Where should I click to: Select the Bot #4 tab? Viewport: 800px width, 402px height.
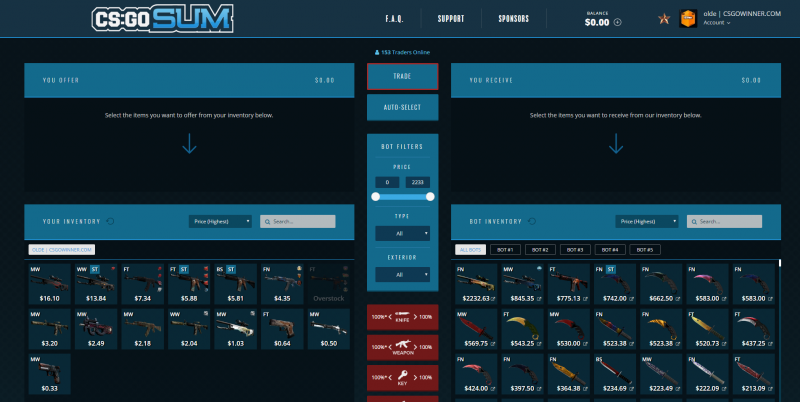coord(610,250)
